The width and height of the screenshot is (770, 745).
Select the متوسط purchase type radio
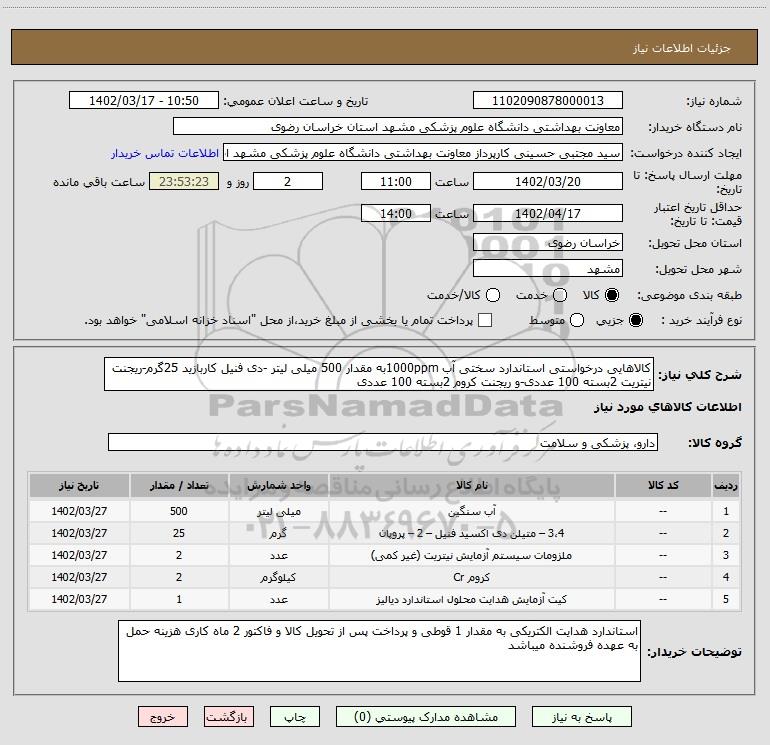click(577, 320)
